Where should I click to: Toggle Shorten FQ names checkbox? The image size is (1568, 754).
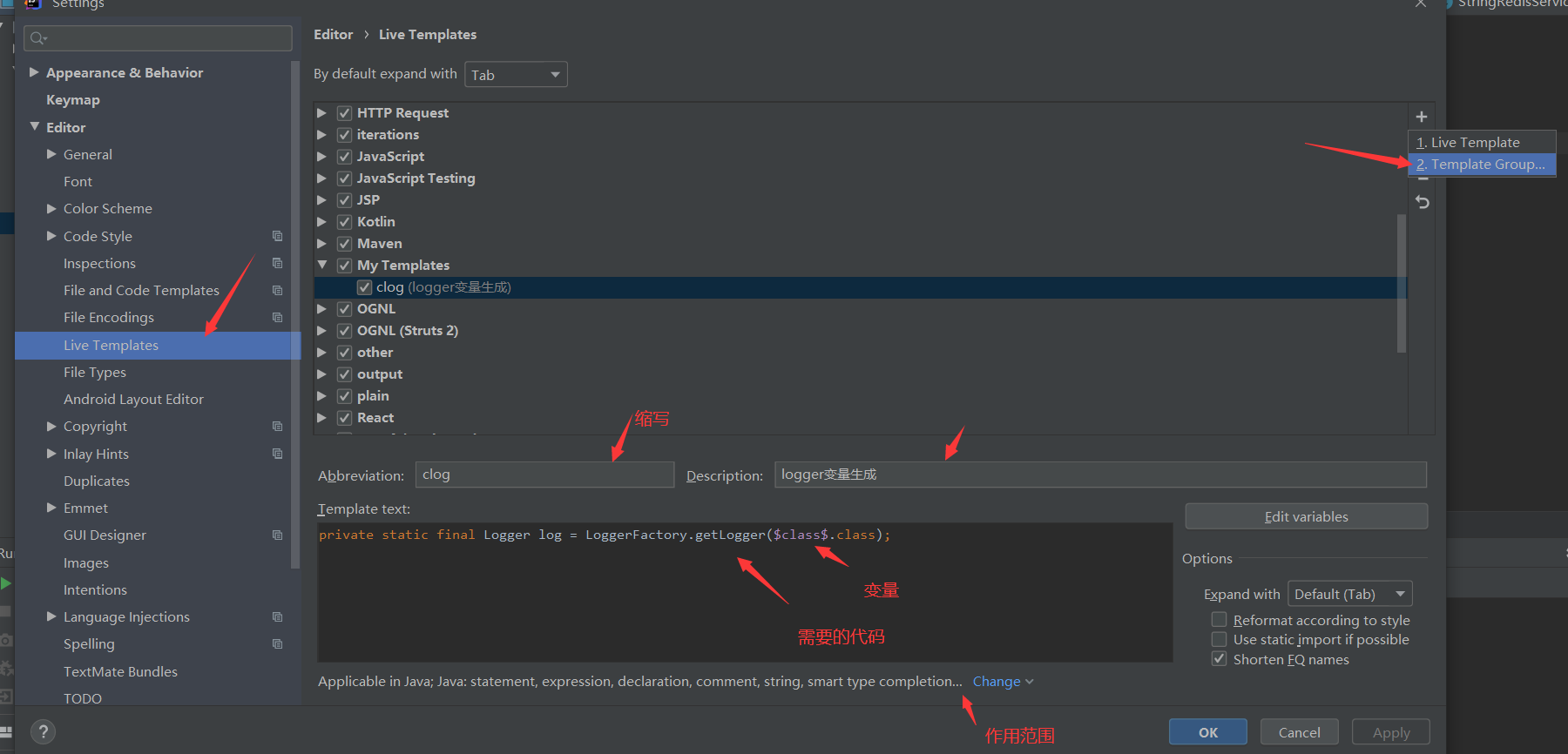1220,659
